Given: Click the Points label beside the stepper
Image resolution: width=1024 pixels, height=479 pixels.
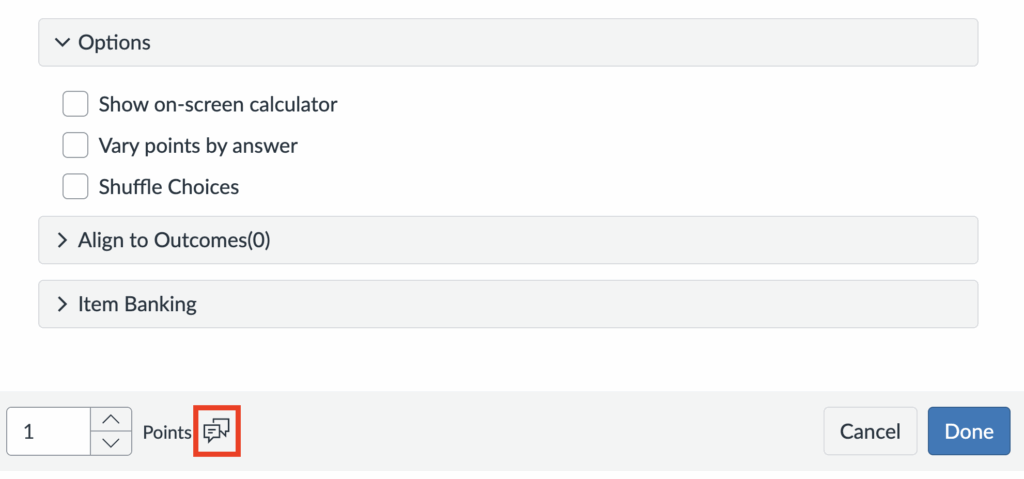Looking at the screenshot, I should [166, 432].
